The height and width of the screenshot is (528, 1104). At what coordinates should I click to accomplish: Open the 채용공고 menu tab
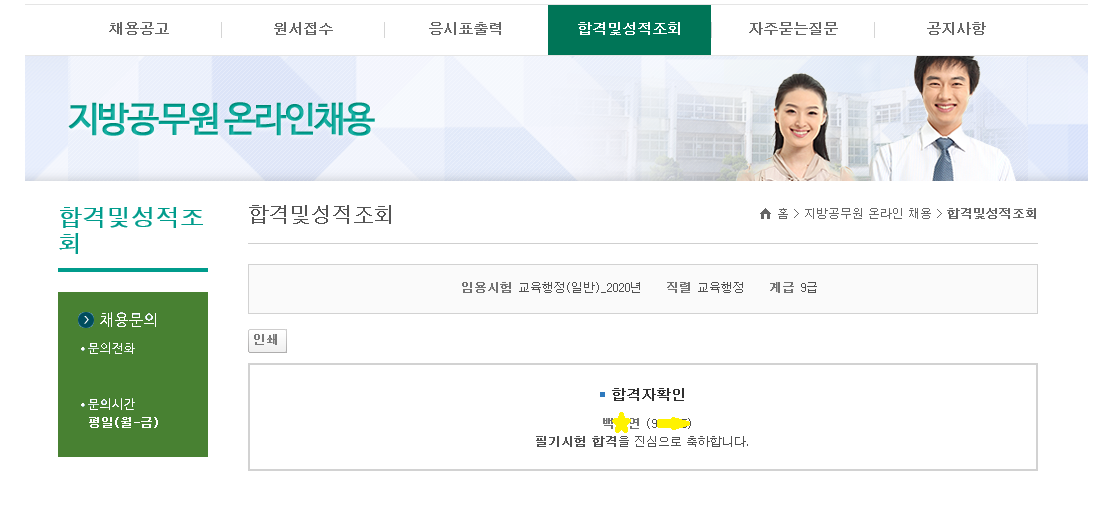(139, 29)
